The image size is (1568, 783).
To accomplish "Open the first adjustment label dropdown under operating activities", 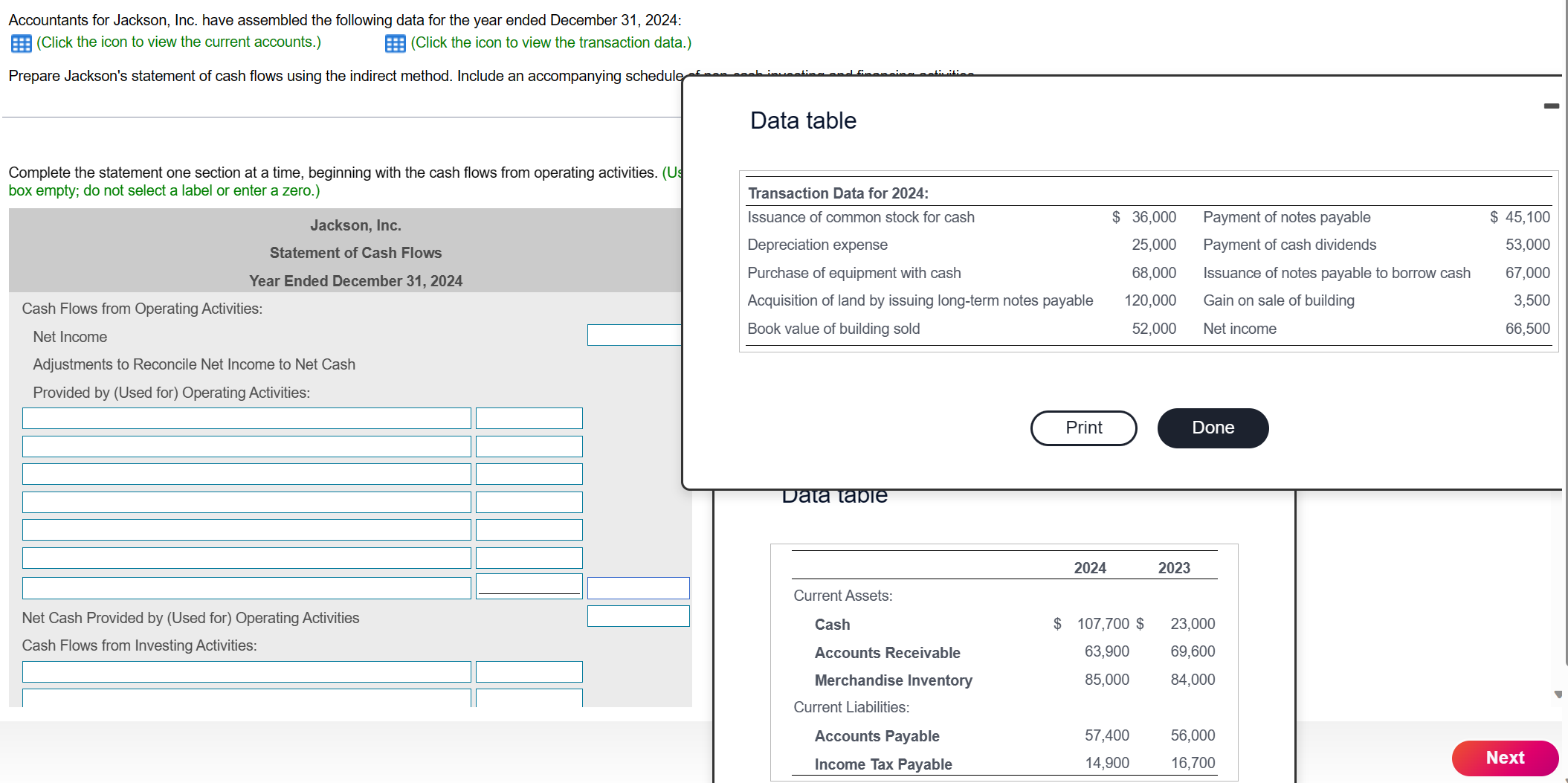I will coord(247,418).
